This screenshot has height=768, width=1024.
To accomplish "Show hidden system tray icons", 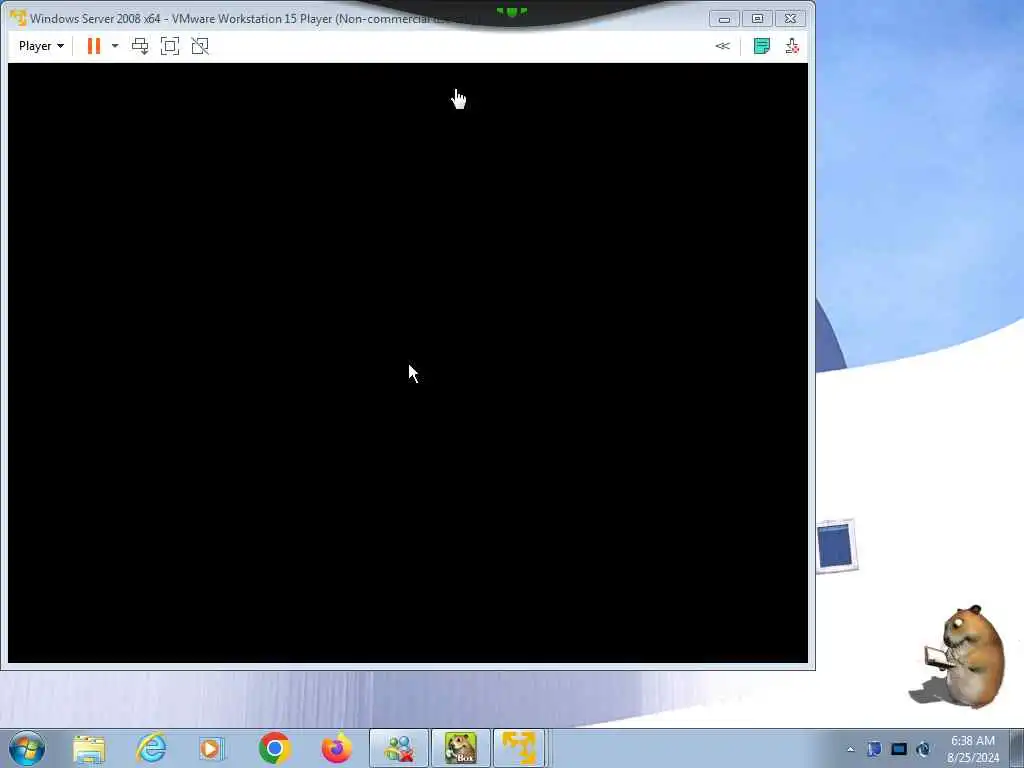I will (850, 749).
